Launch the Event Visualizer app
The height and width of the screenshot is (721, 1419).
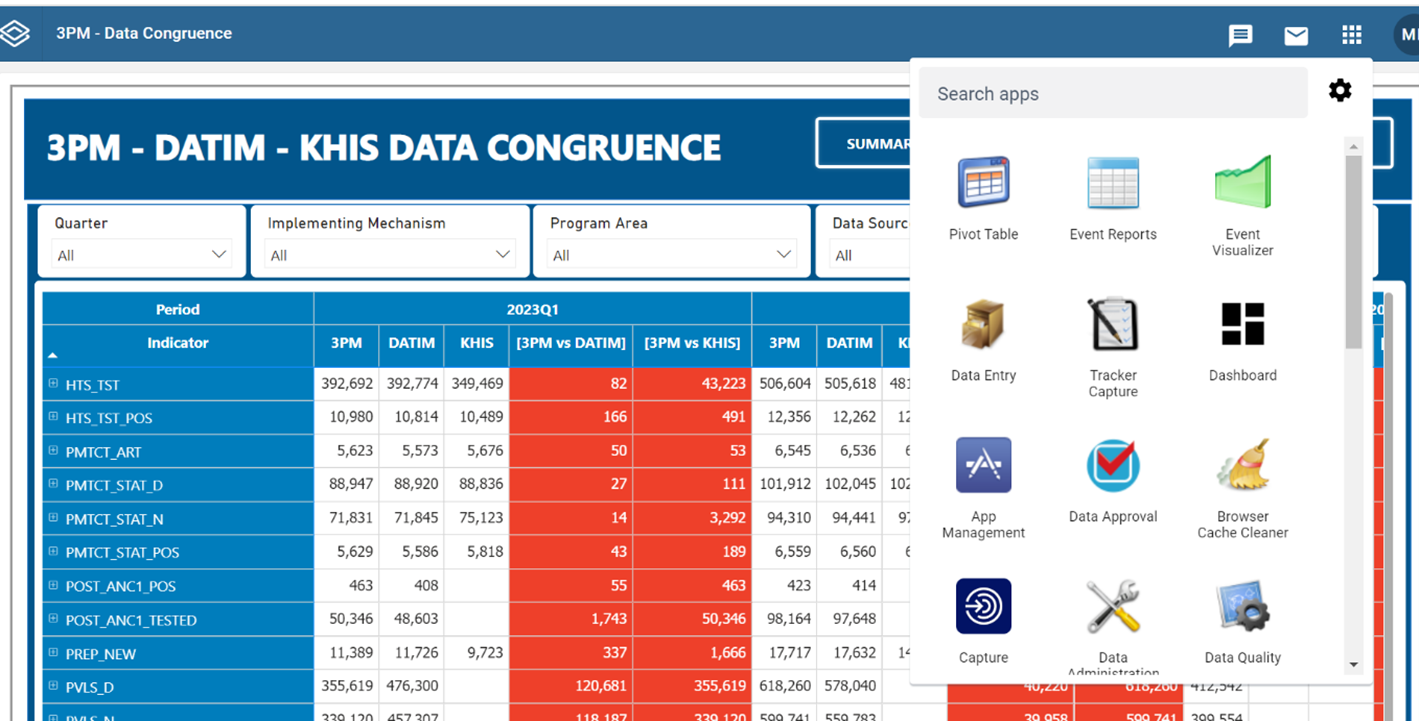pos(1242,205)
